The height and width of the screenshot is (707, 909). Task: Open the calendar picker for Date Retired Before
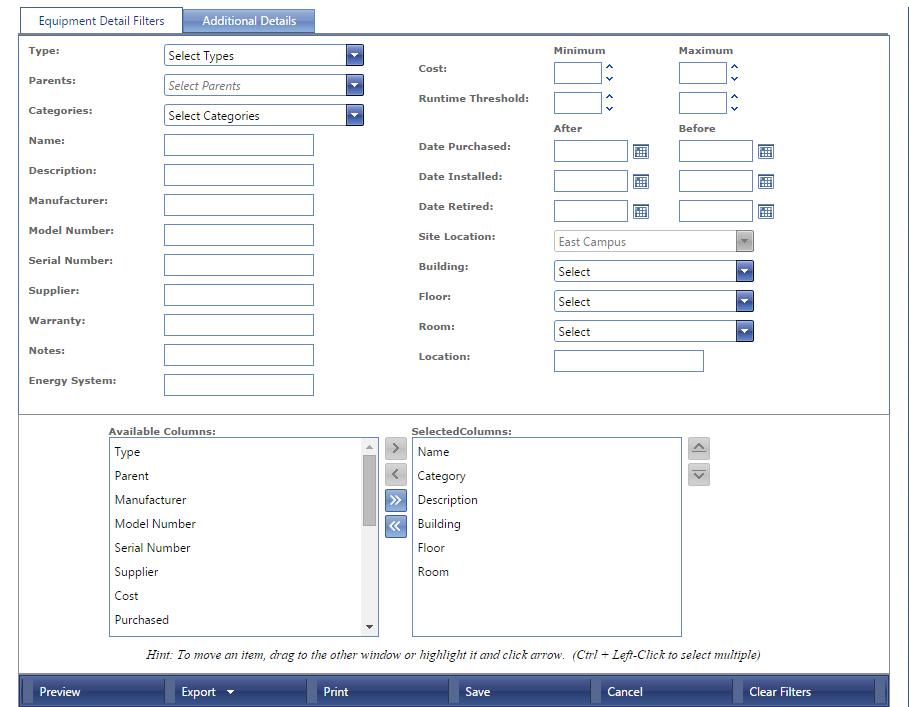click(766, 211)
